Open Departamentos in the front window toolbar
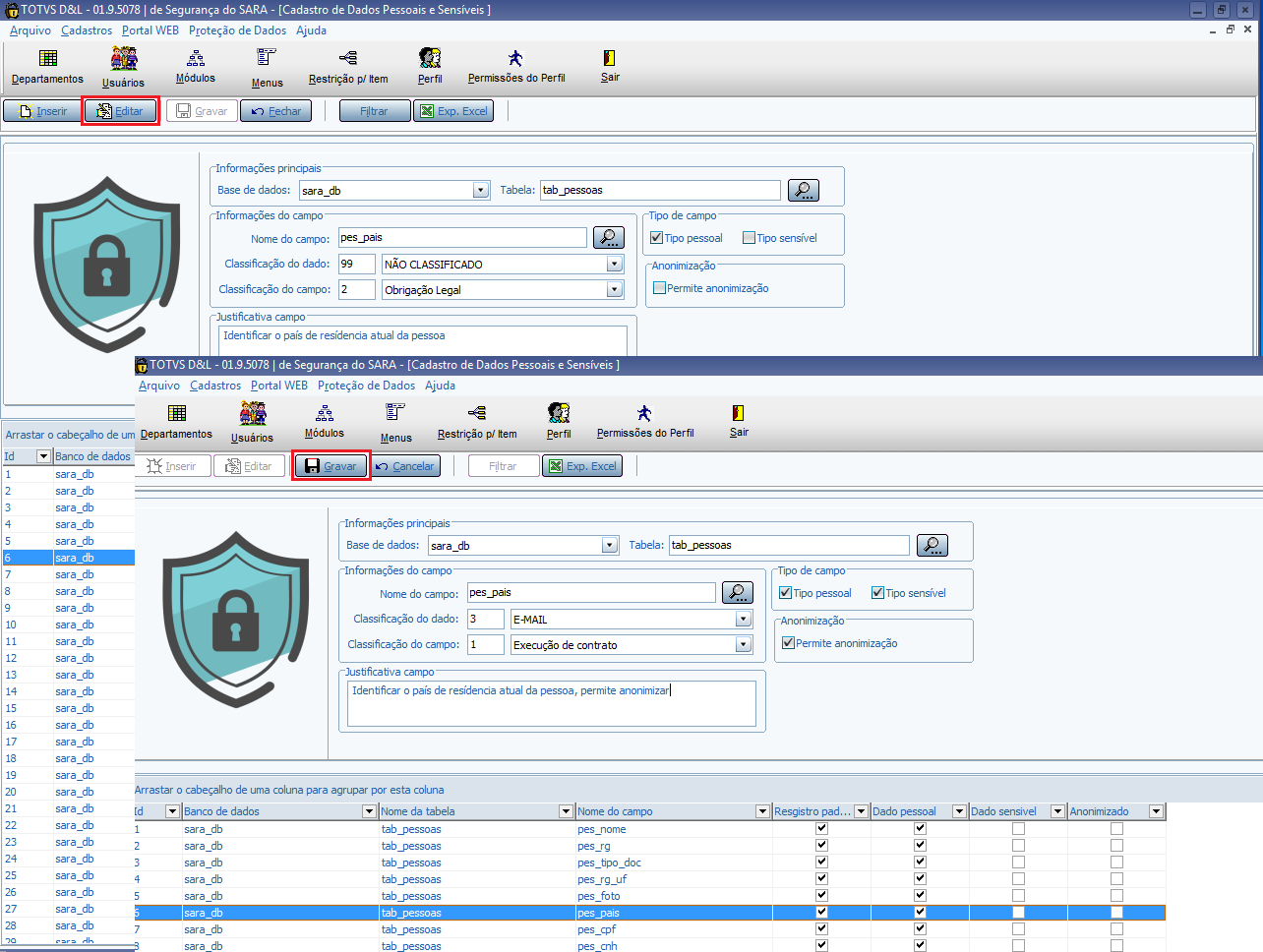 pyautogui.click(x=176, y=422)
